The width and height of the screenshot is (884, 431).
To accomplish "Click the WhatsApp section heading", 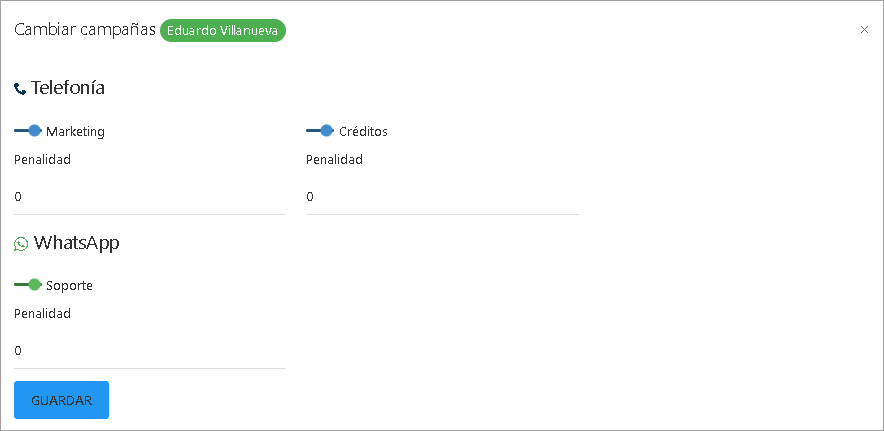I will [77, 243].
